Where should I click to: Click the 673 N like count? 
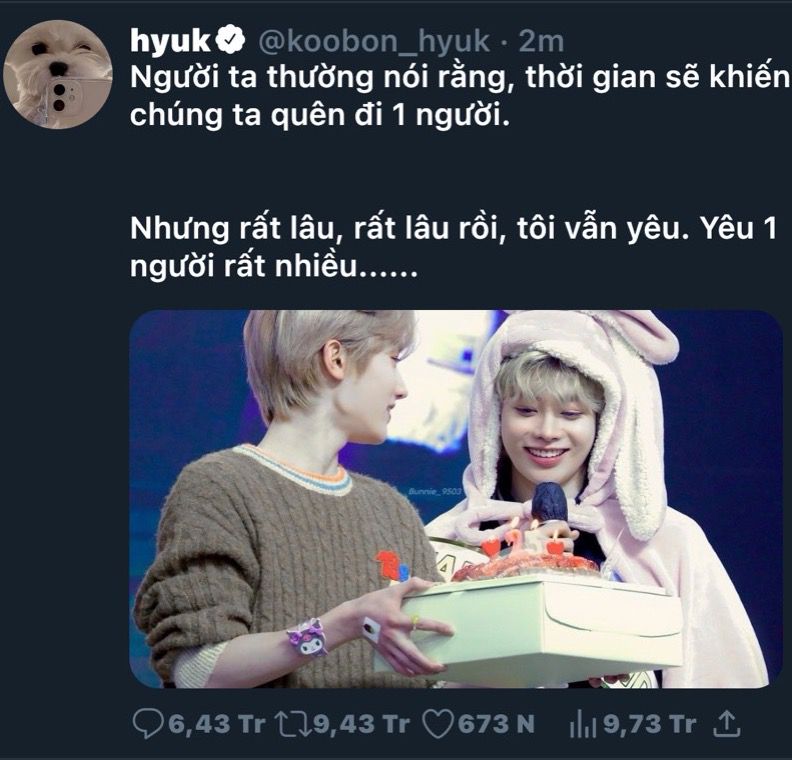(496, 724)
